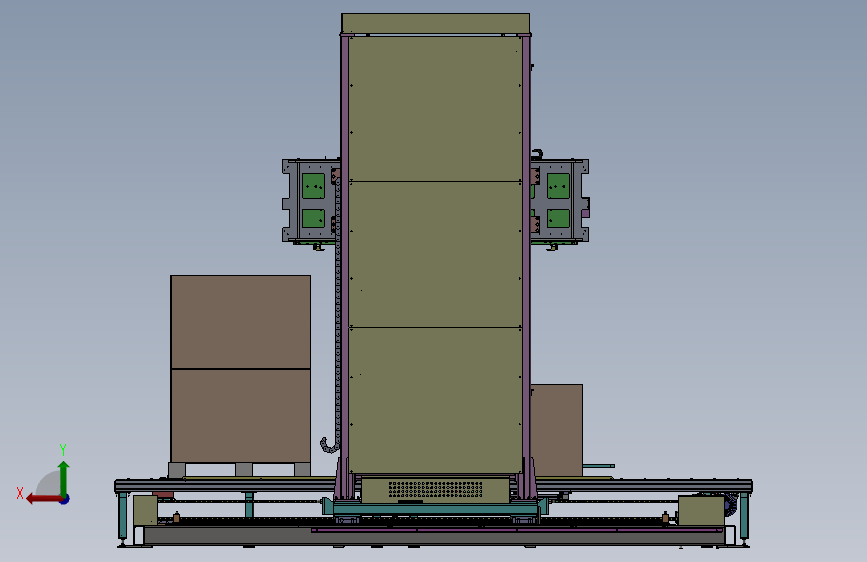
Task: Select the upper brown carton on the left pallet
Action: tap(241, 322)
